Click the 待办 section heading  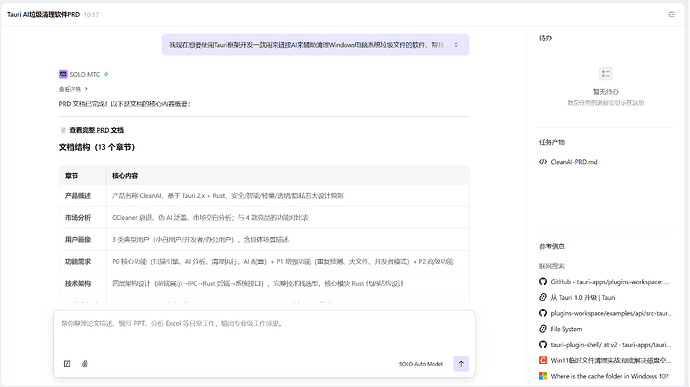[545, 38]
